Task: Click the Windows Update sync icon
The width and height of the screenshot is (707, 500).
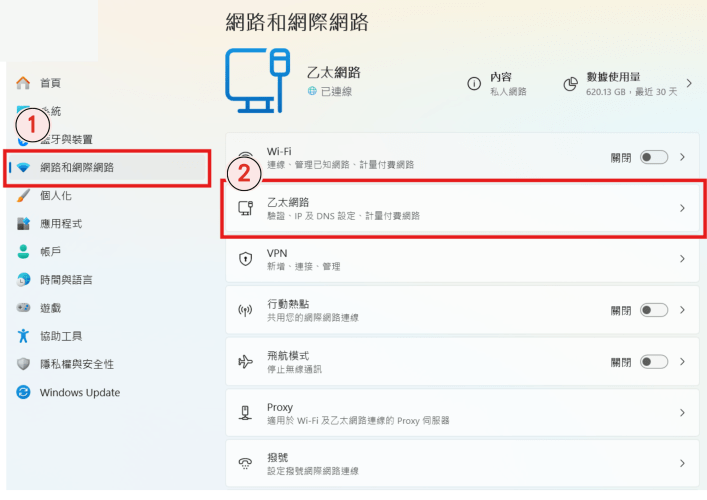Action: (23, 392)
